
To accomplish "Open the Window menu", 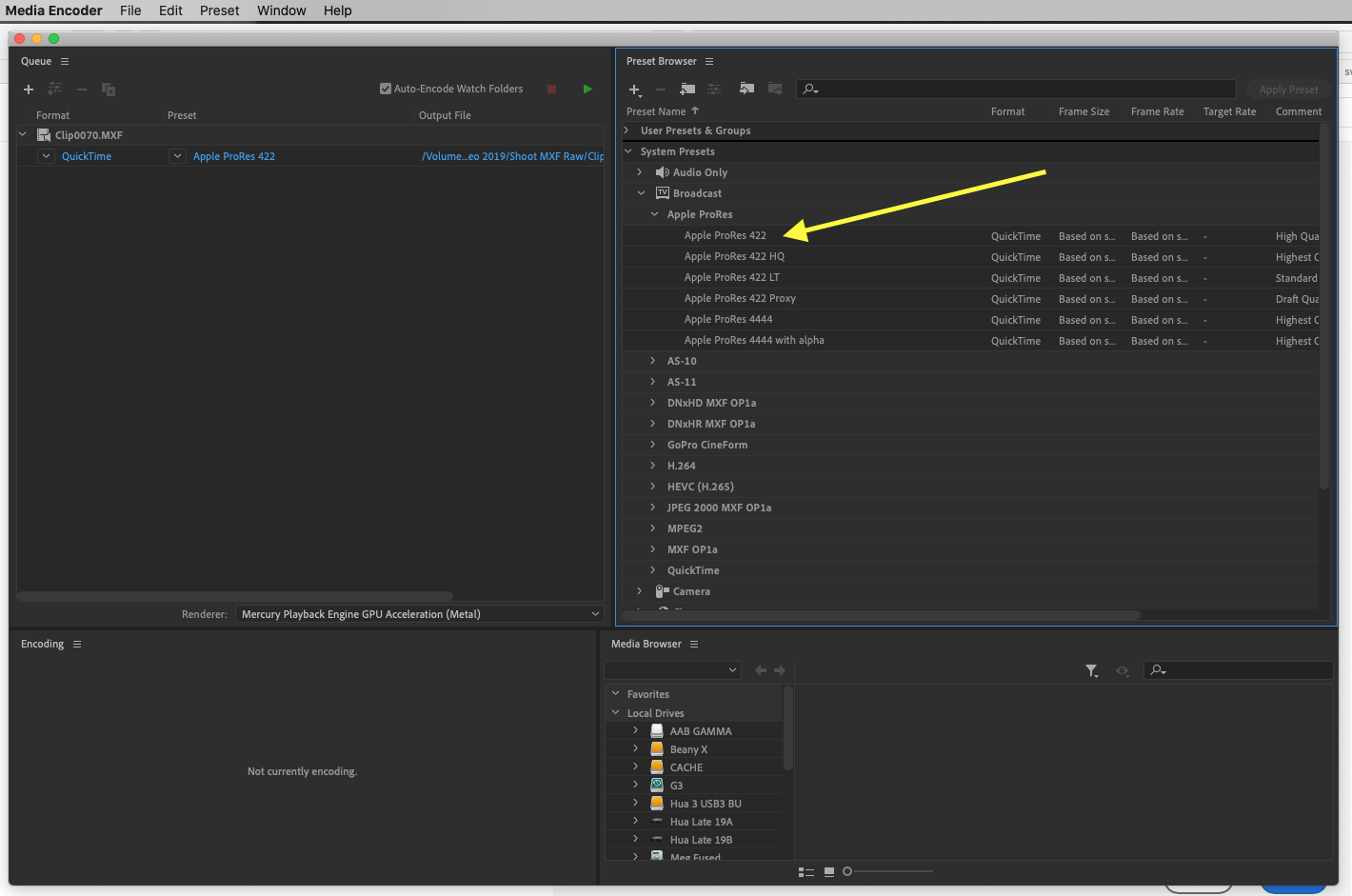I will click(281, 10).
